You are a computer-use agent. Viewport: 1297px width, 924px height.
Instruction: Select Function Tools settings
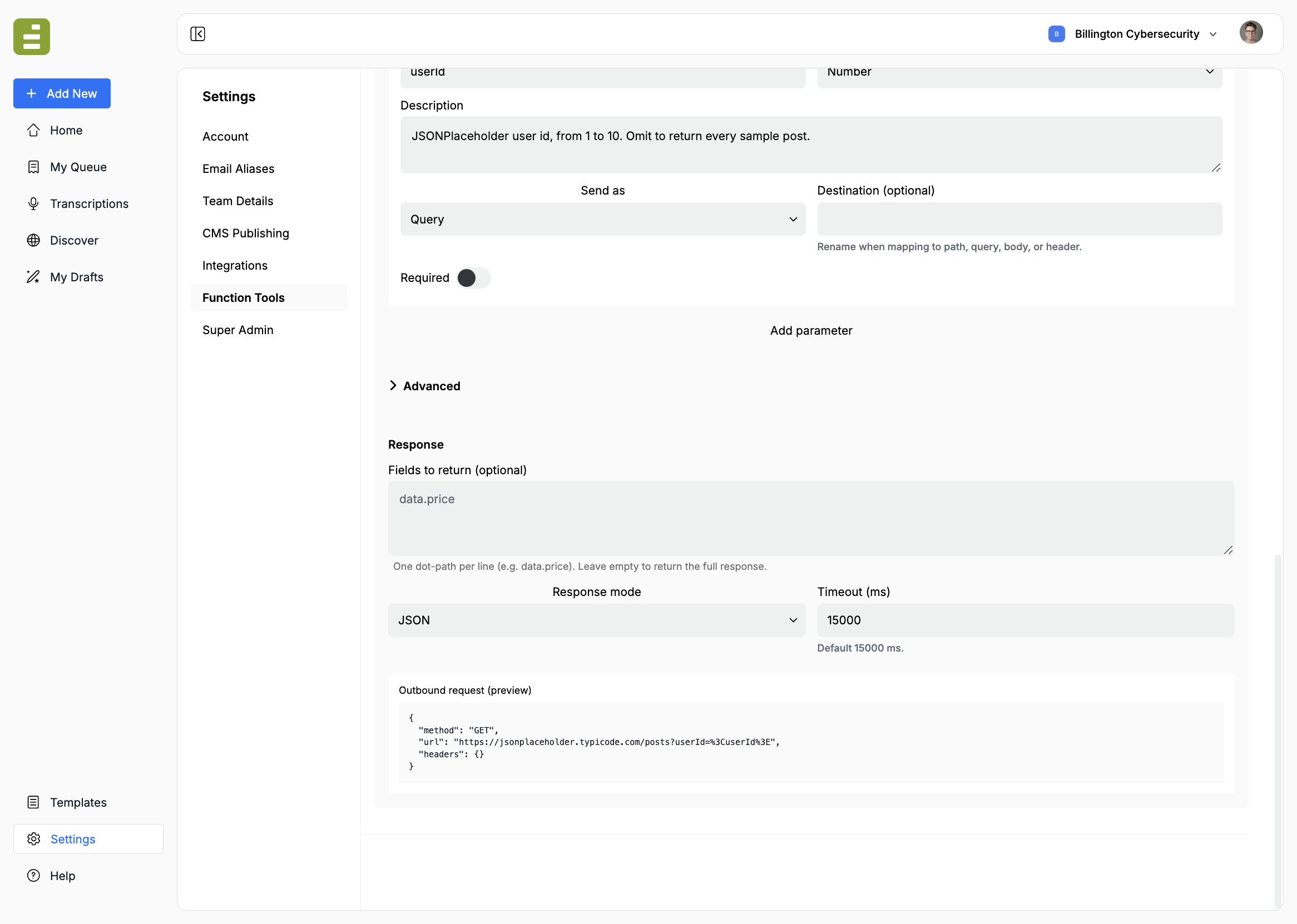tap(269, 297)
